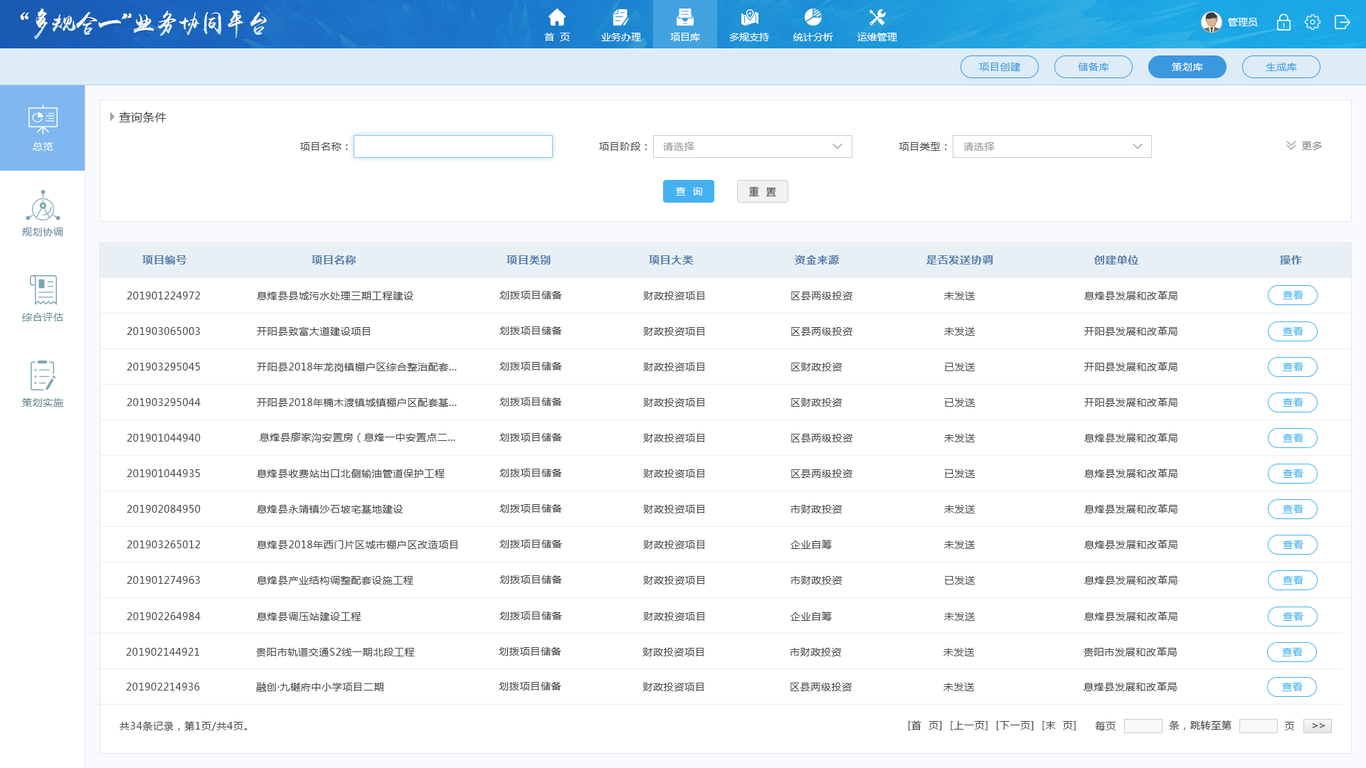Select 总览 in the sidebar
Image resolution: width=1366 pixels, height=768 pixels.
pyautogui.click(x=42, y=128)
